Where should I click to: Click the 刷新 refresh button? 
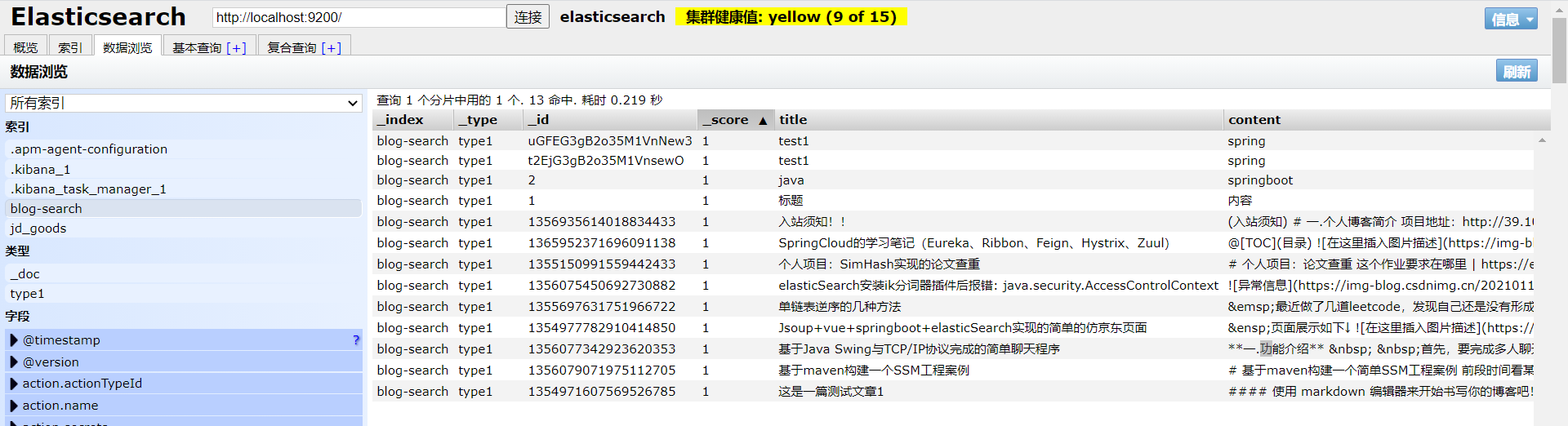(x=1517, y=72)
